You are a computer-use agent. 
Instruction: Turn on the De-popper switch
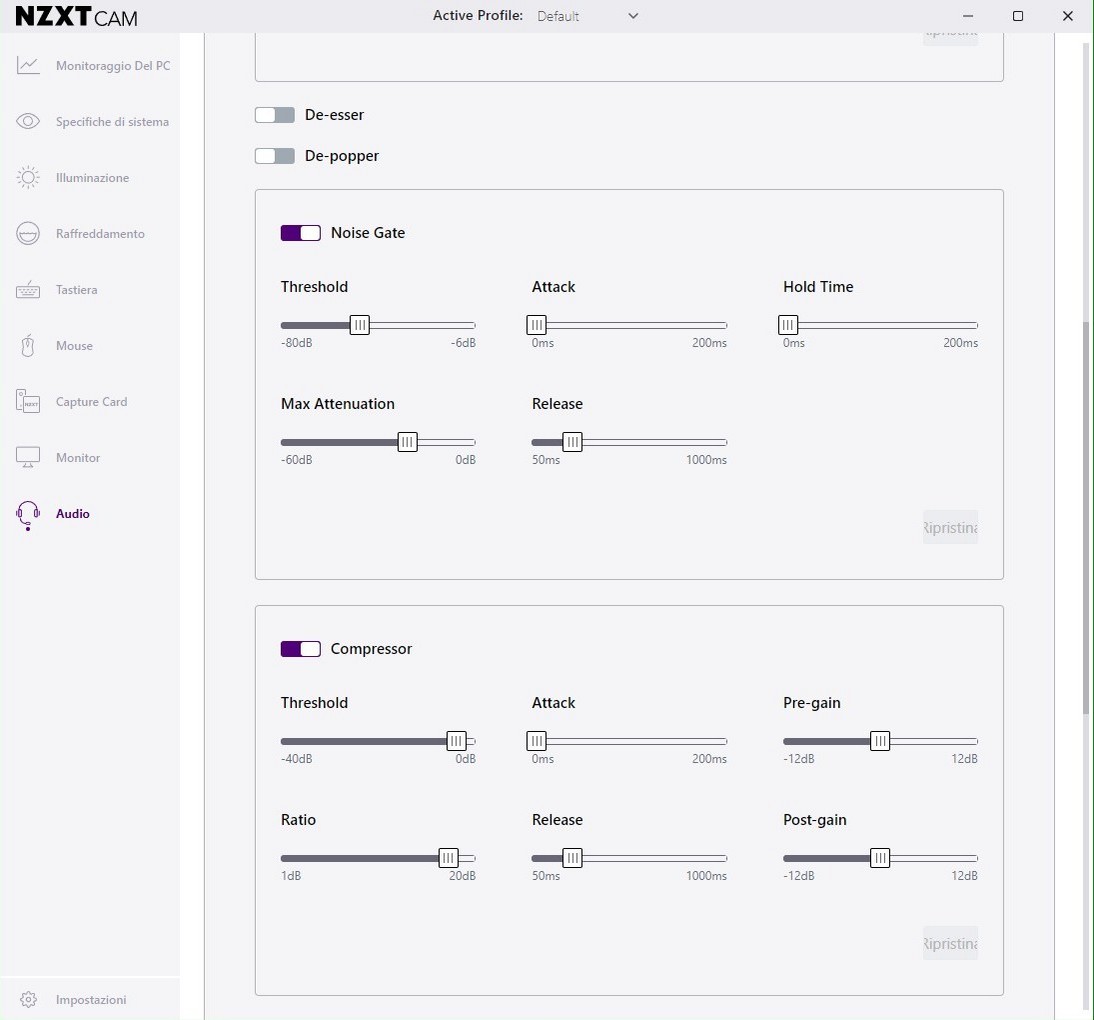pos(275,156)
